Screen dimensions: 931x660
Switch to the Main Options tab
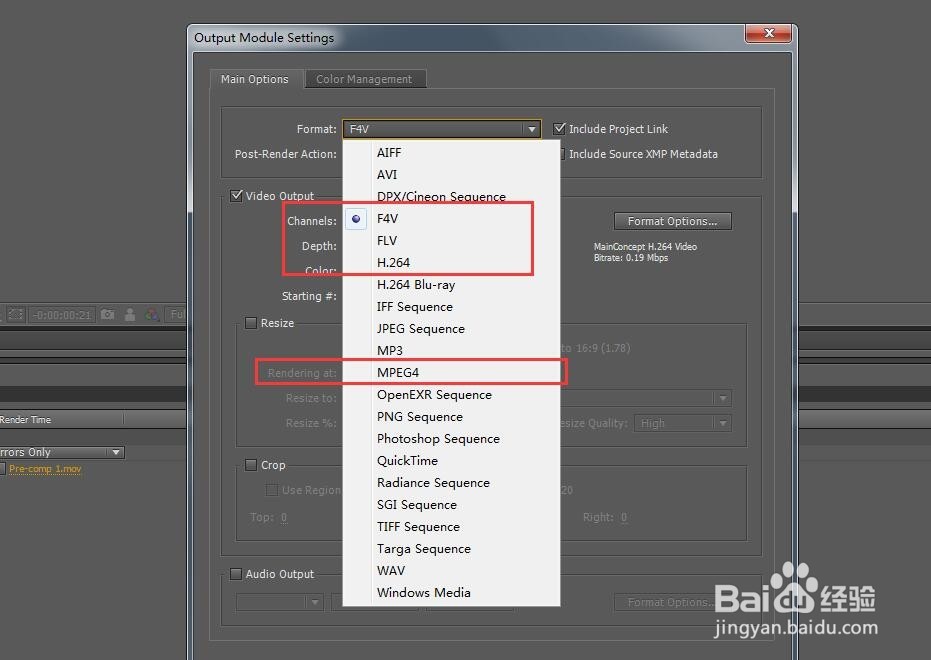click(x=255, y=79)
